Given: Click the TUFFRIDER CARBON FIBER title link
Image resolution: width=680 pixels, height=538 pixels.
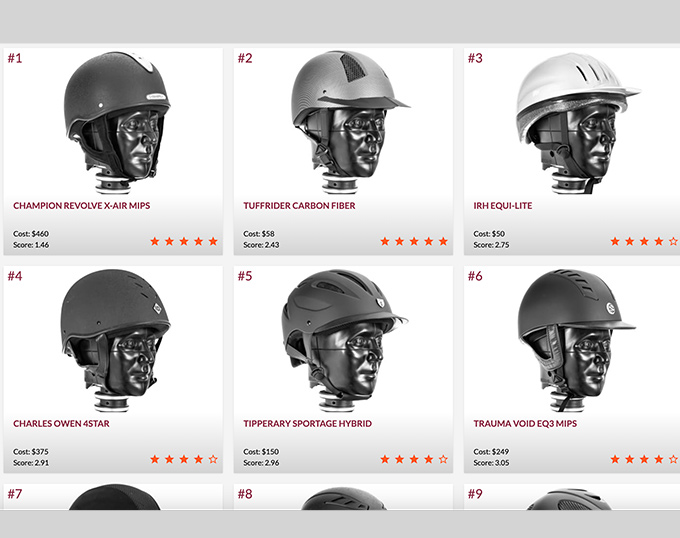Looking at the screenshot, I should [x=299, y=205].
